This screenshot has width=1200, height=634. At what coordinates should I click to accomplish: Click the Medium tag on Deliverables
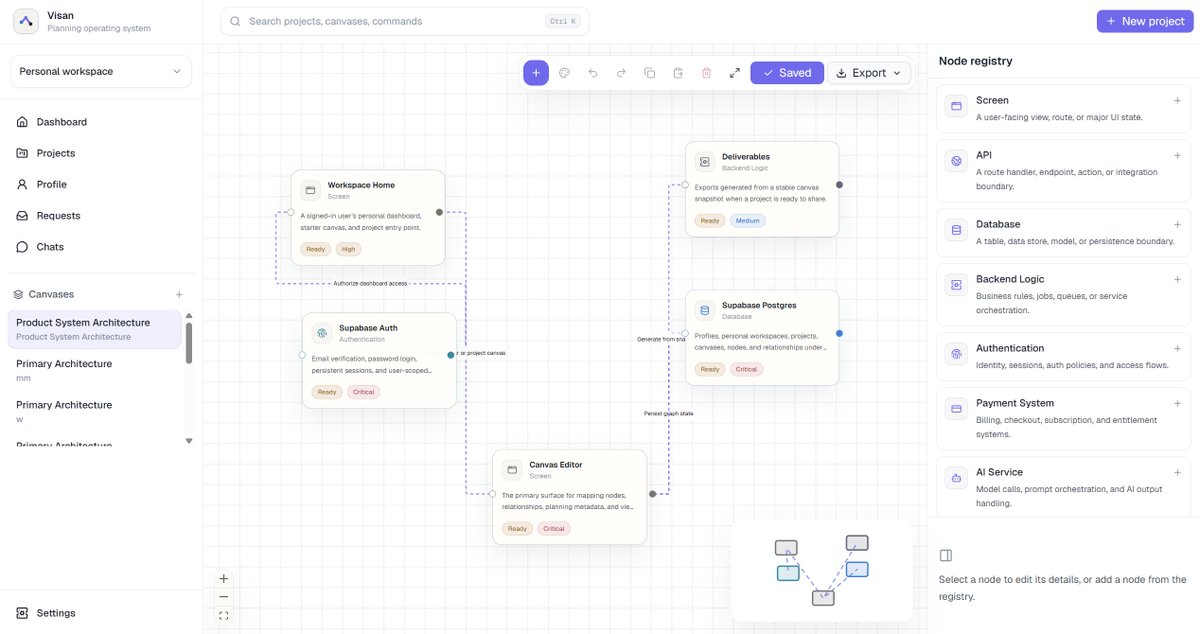747,221
